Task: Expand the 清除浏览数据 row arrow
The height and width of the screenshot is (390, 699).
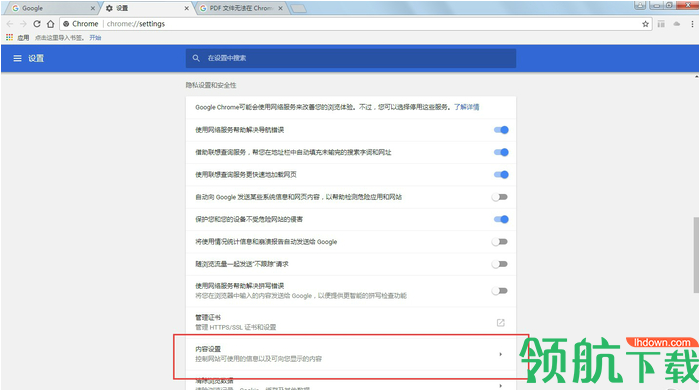Action: [x=501, y=386]
